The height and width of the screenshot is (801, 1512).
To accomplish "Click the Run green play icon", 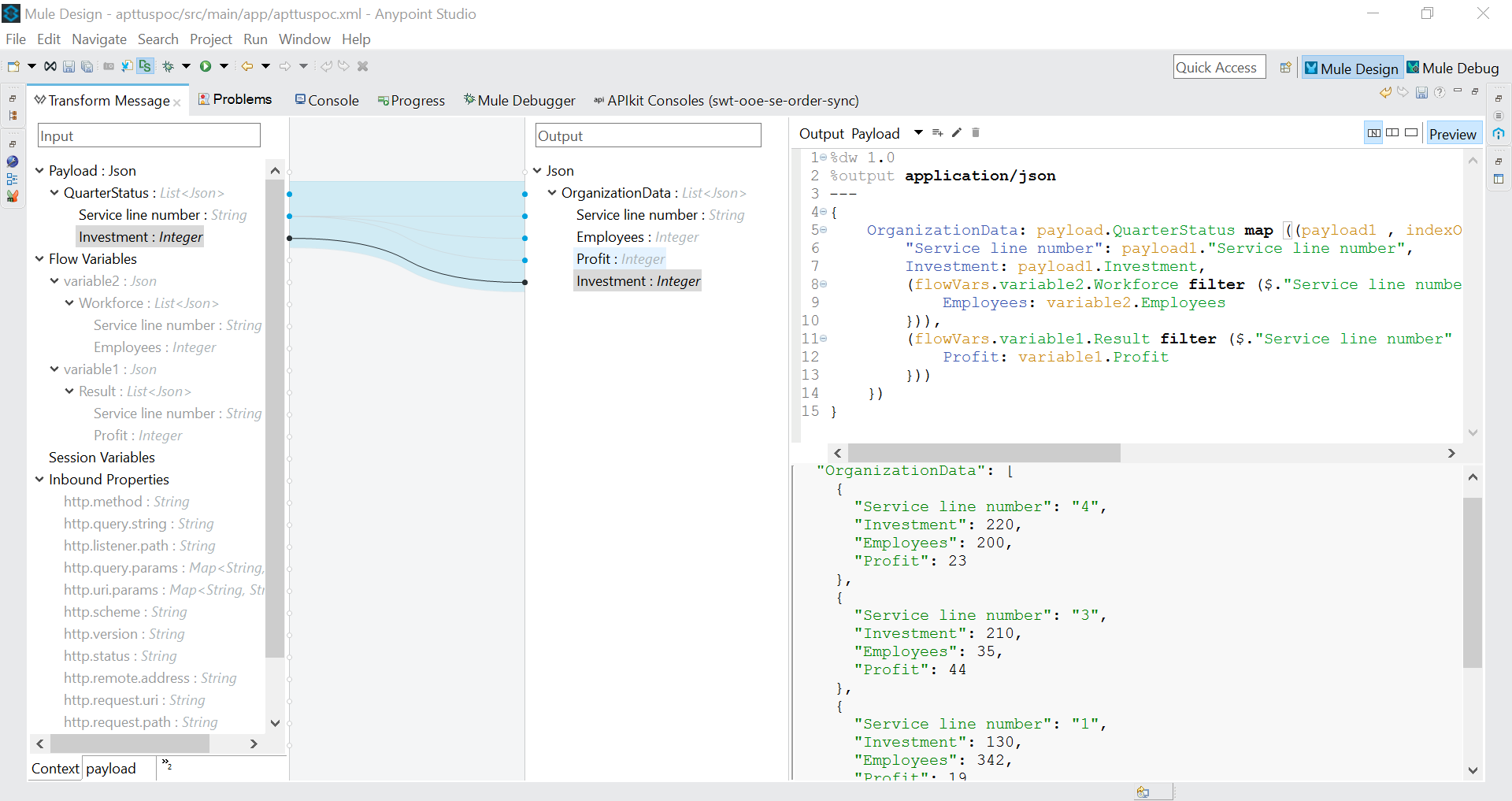I will (206, 66).
